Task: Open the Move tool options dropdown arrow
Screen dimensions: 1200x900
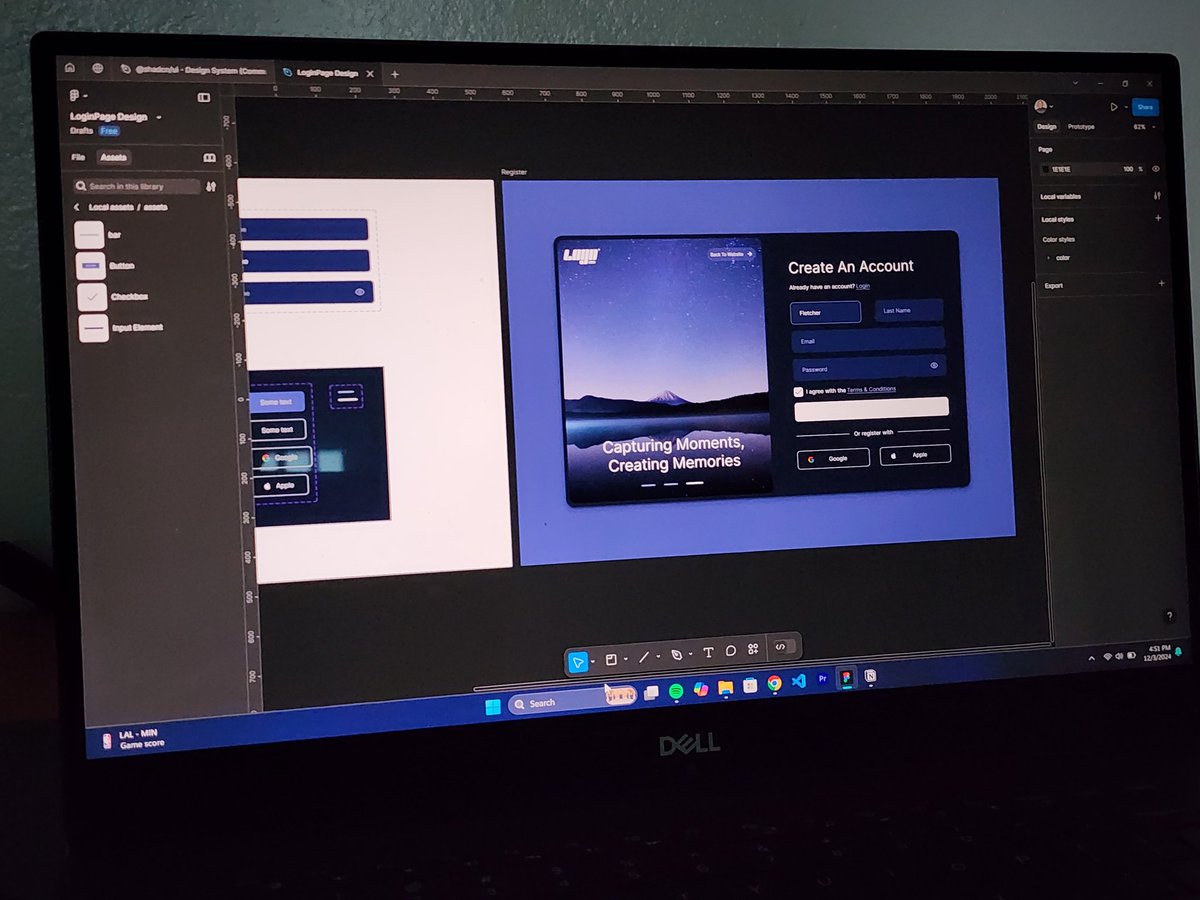Action: [593, 660]
